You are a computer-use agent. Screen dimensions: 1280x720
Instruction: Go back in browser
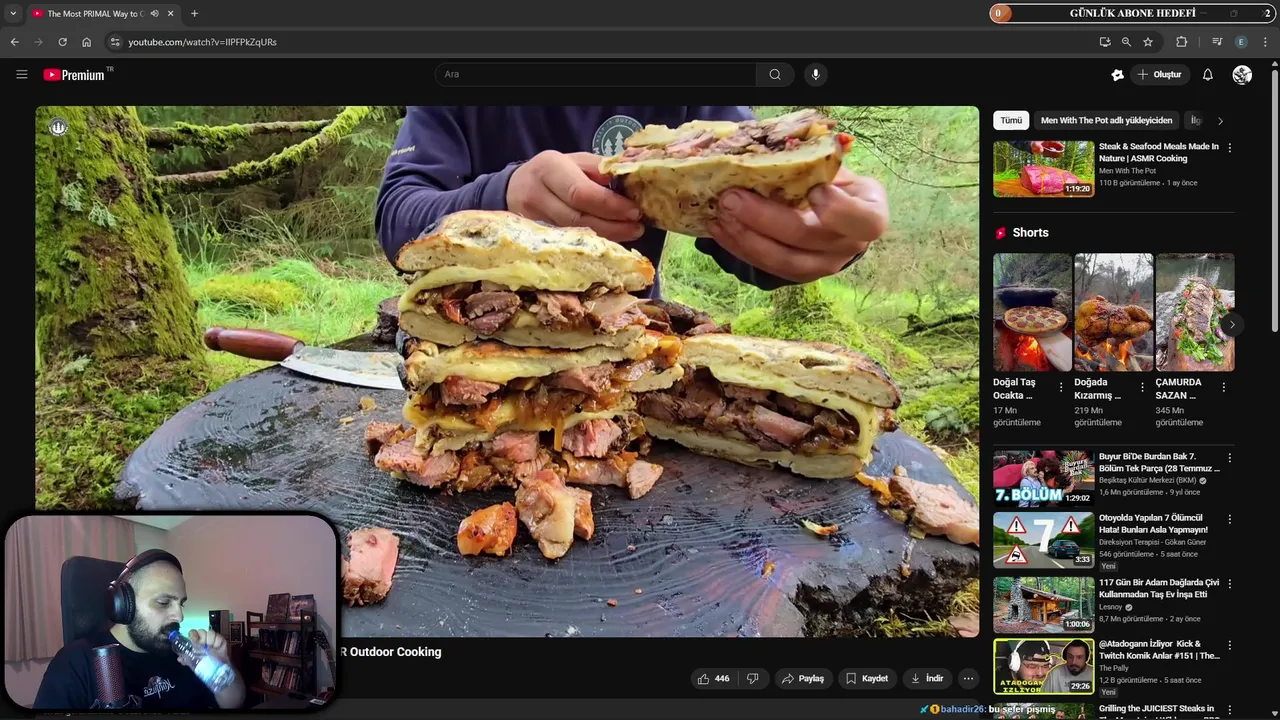coord(14,42)
